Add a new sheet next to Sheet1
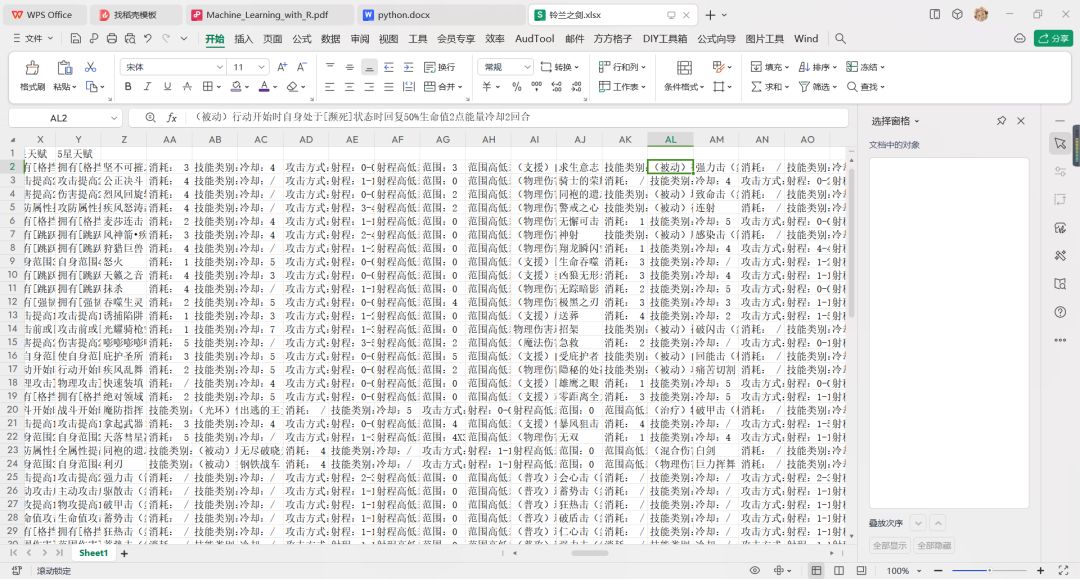Screen dimensions: 1080x579 point(124,553)
